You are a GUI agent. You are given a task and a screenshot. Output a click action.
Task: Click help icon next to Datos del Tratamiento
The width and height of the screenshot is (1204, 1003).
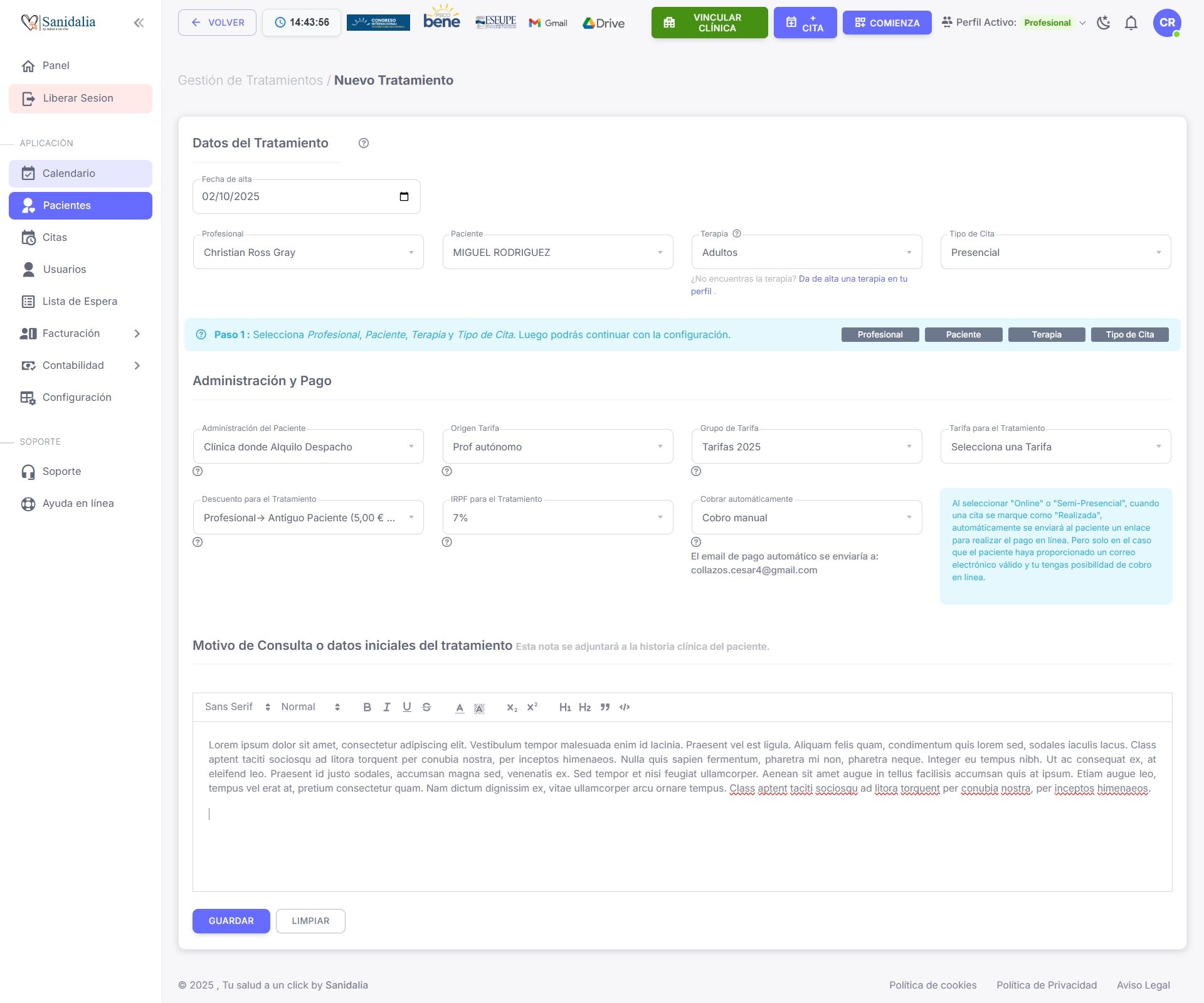[x=364, y=143]
